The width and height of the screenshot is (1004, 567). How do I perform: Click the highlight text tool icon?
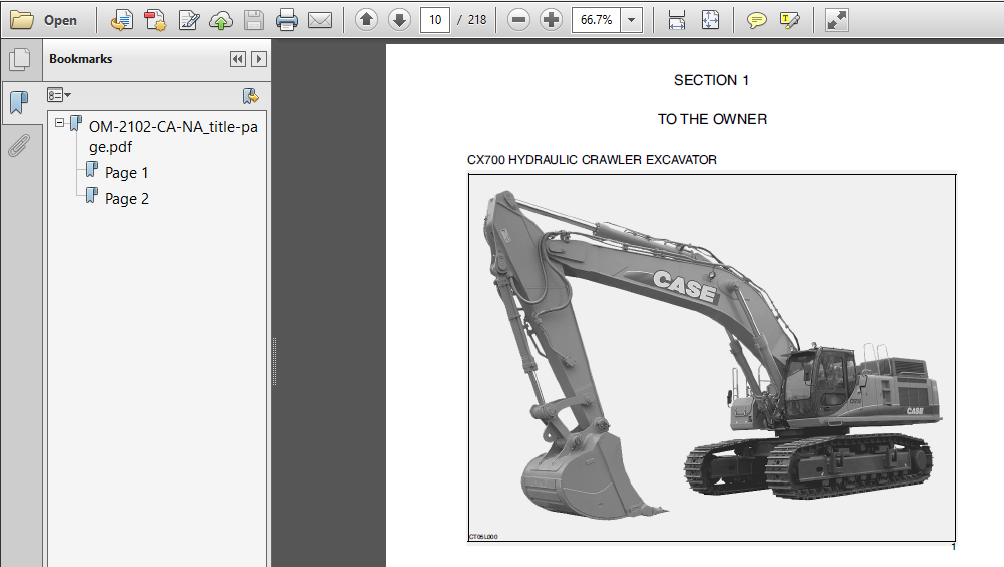coord(789,20)
